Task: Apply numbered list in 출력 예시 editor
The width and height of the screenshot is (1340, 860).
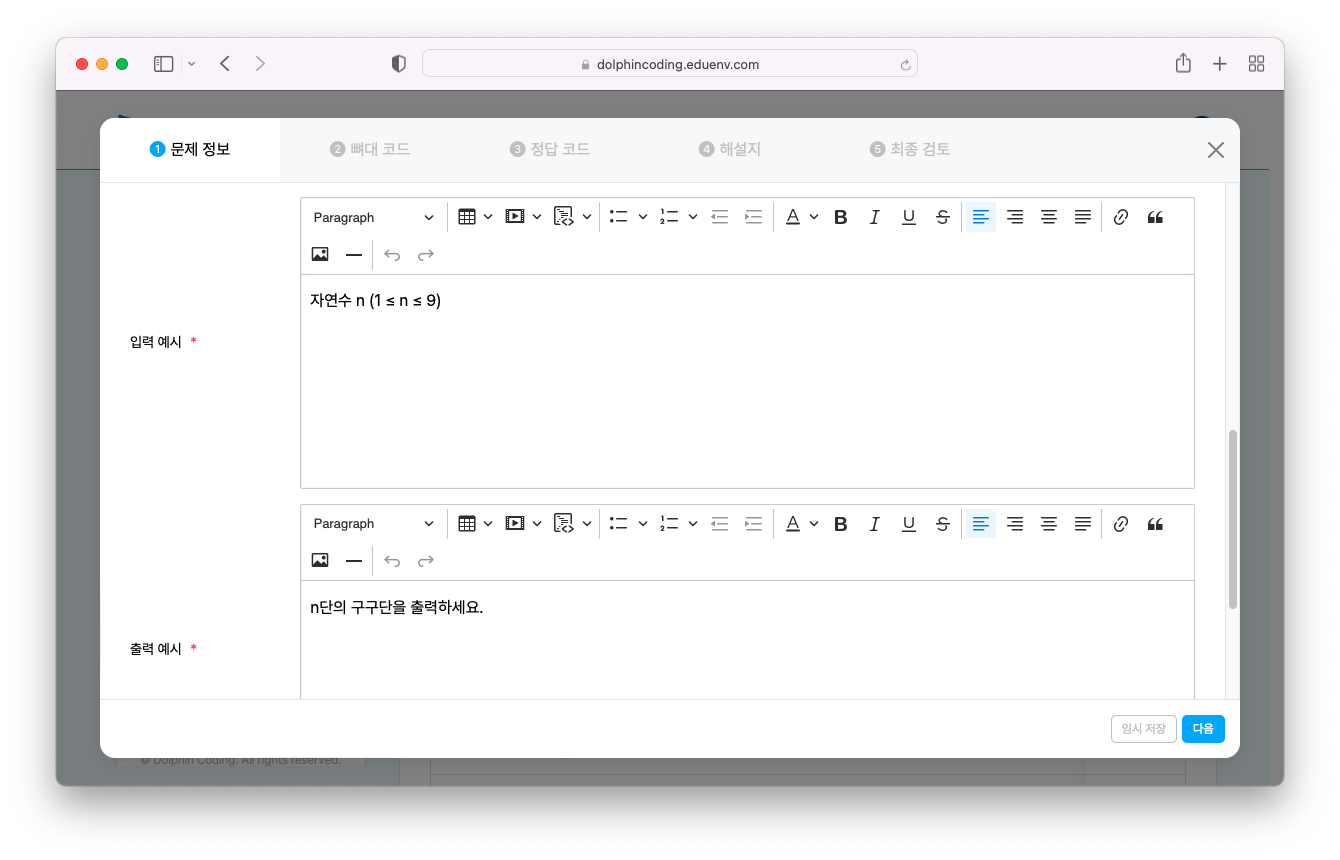Action: (x=669, y=523)
